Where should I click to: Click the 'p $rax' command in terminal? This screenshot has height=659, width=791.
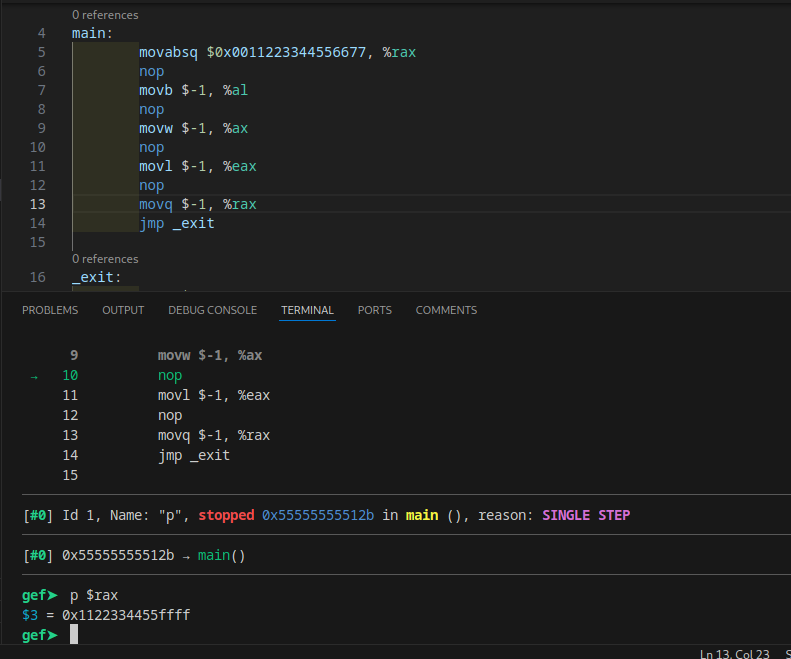[x=94, y=595]
